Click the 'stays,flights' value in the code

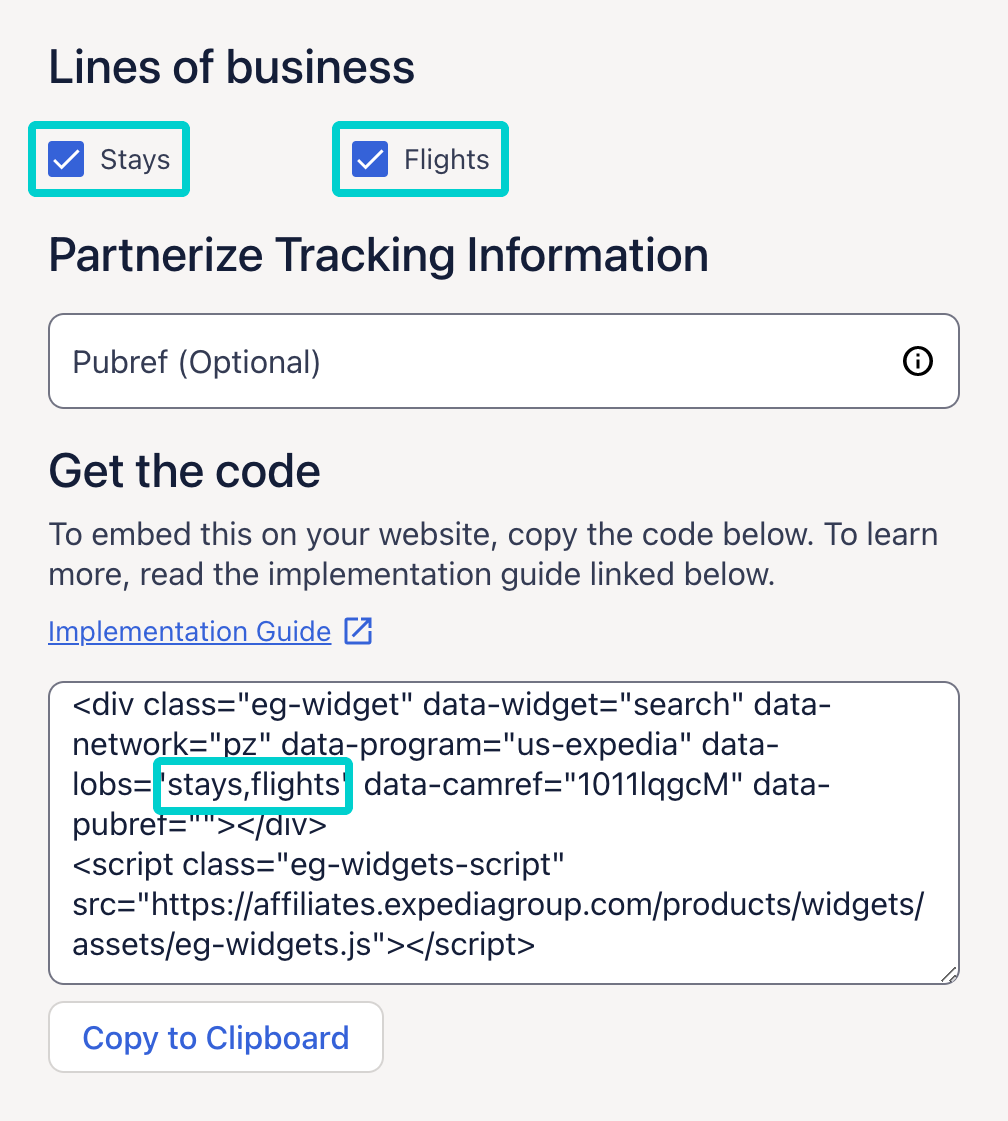253,786
